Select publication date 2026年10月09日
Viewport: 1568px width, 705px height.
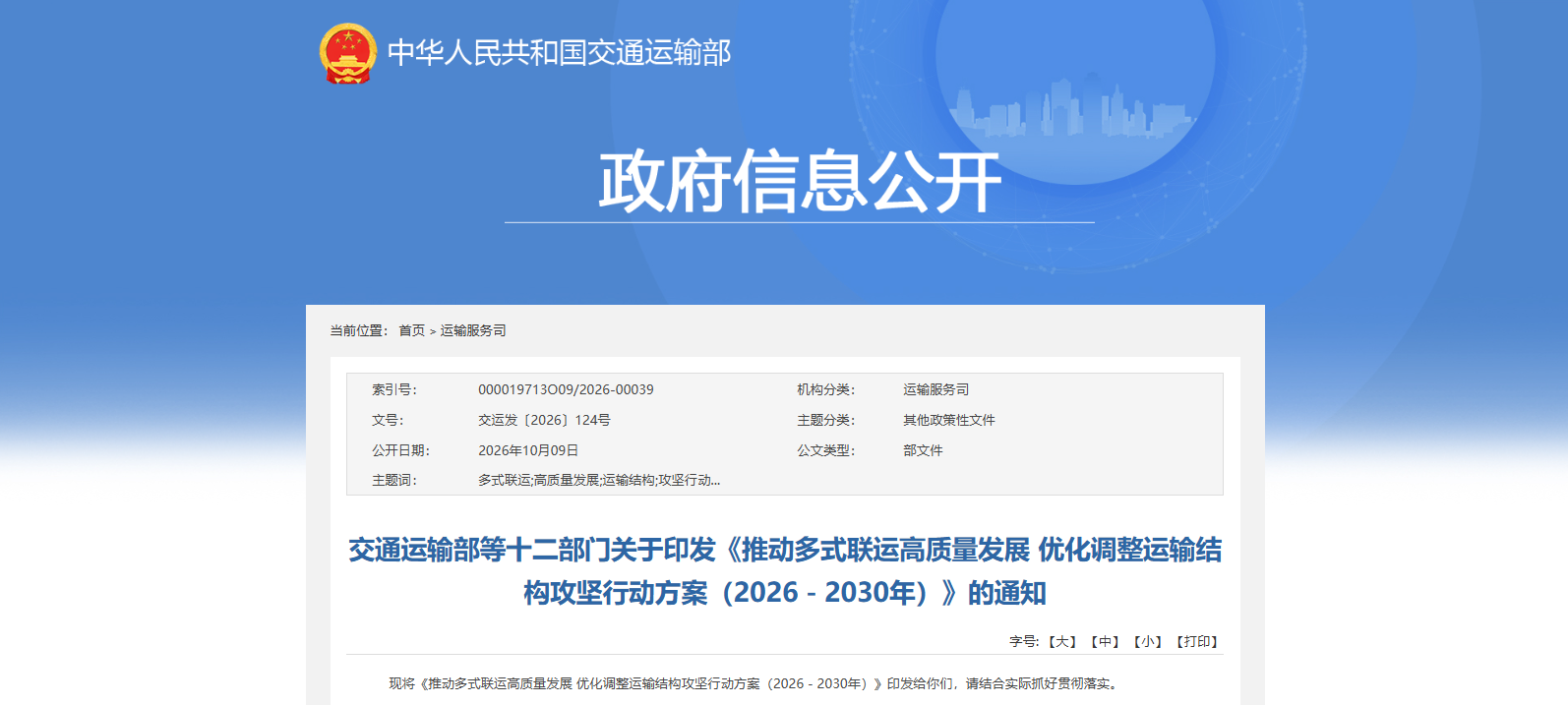click(528, 450)
